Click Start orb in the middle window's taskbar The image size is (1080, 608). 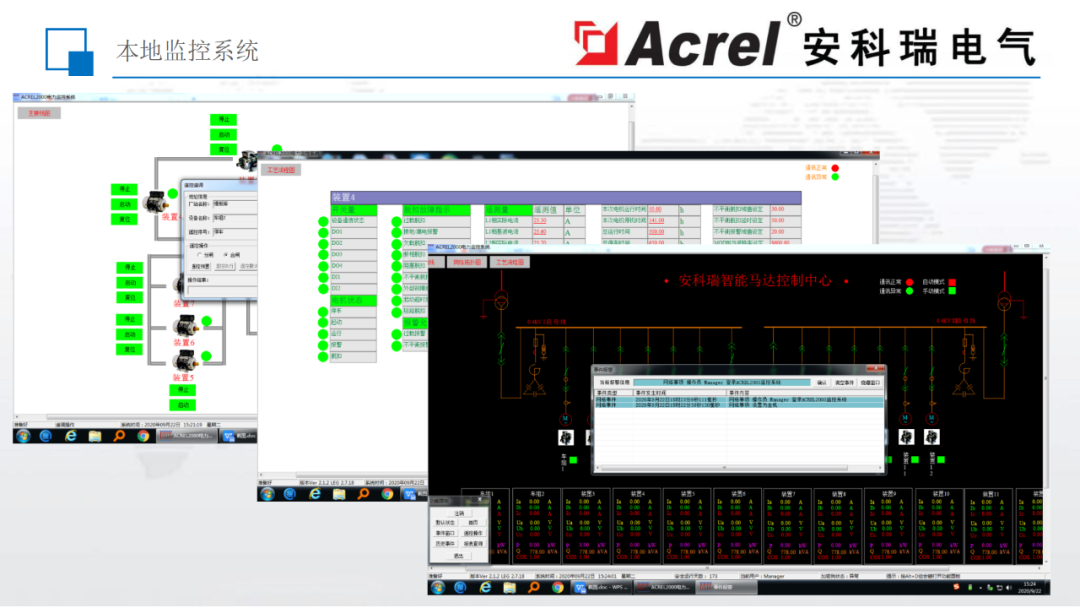(267, 494)
